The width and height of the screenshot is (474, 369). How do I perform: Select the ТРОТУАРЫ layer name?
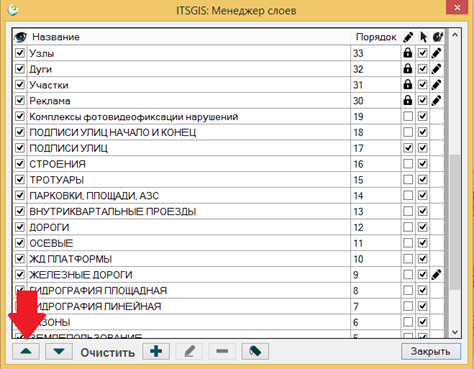coord(56,180)
